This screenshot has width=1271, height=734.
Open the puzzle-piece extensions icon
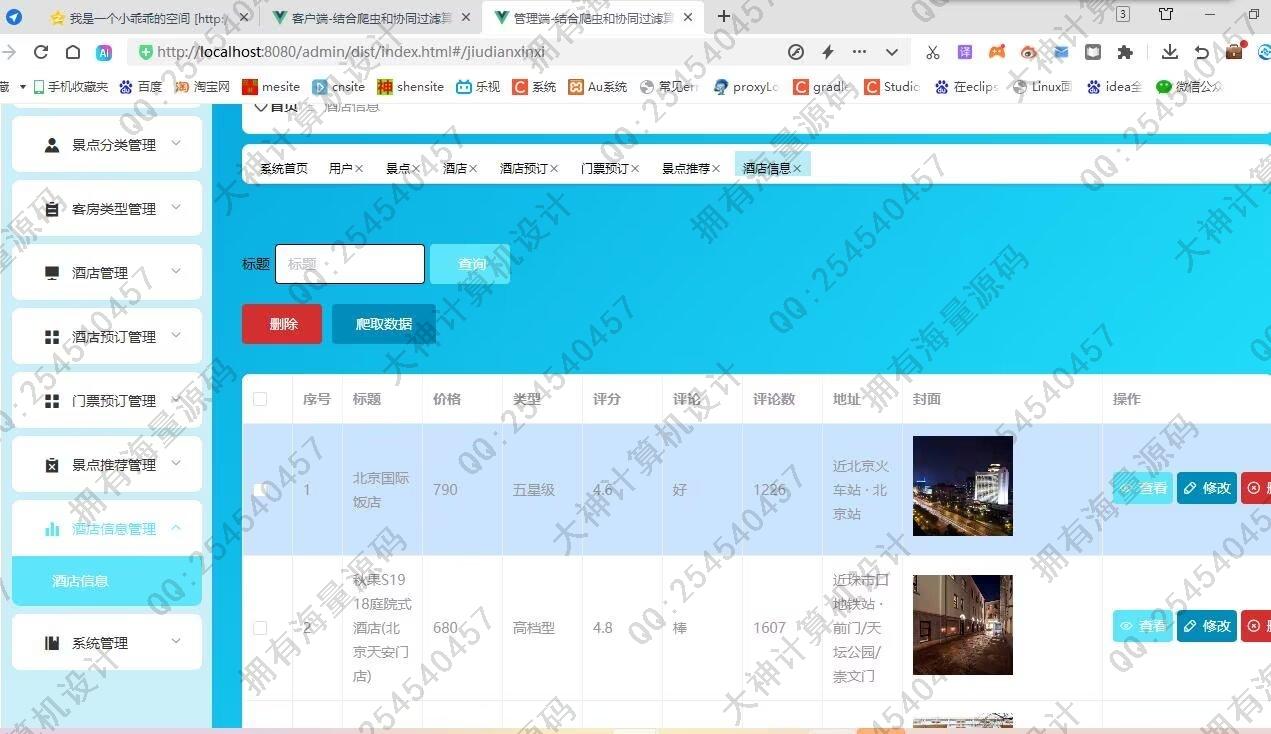[x=1125, y=52]
